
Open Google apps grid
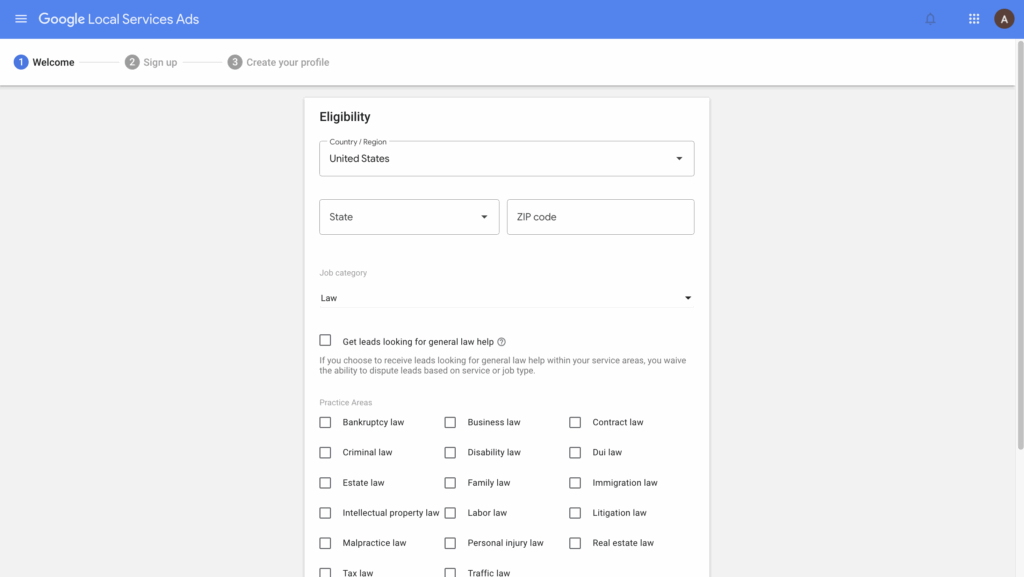click(974, 19)
